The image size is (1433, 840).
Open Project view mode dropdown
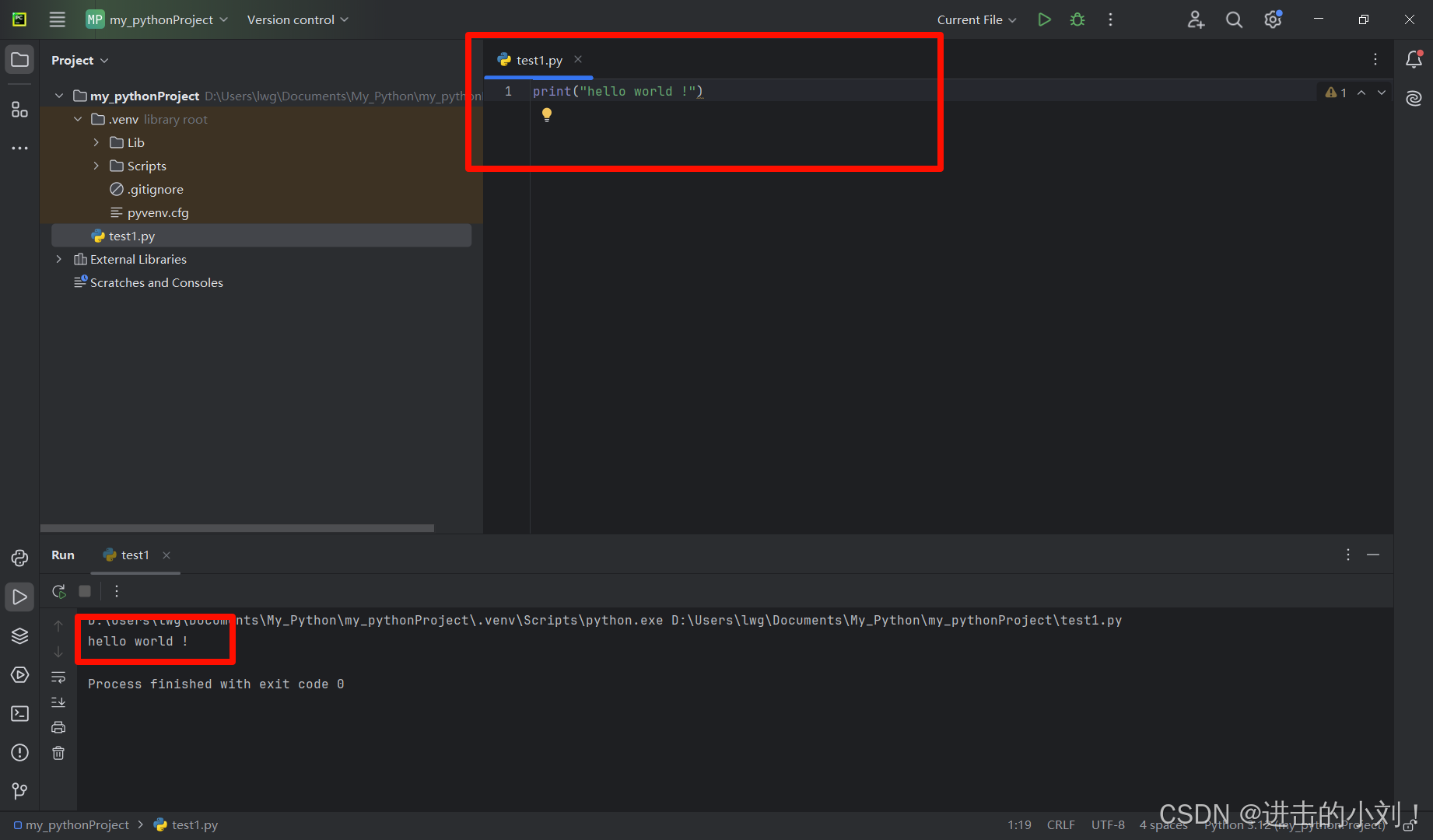click(79, 60)
